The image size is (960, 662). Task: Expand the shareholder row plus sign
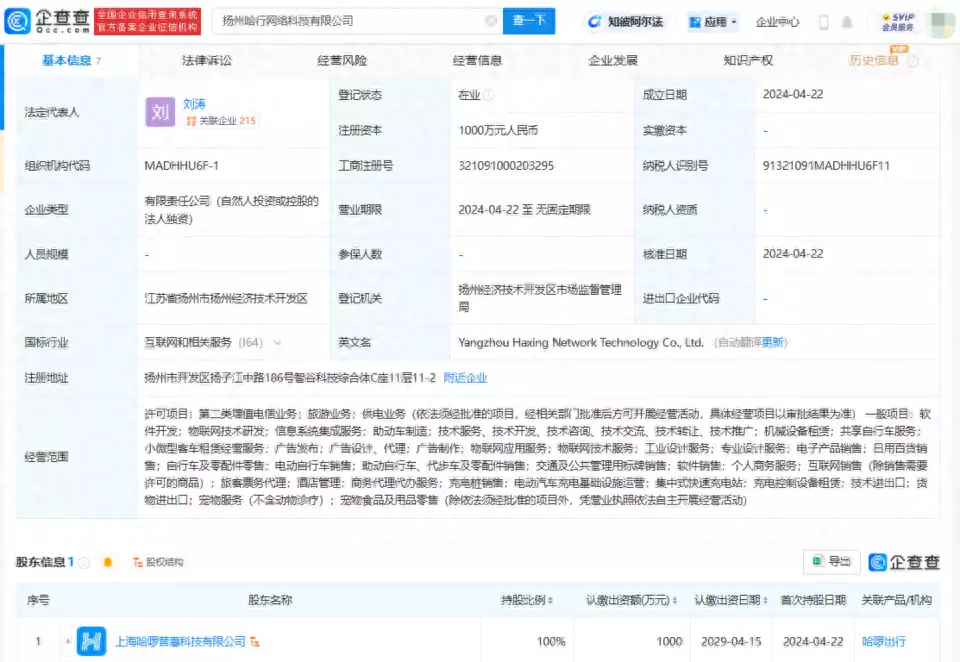click(x=68, y=642)
